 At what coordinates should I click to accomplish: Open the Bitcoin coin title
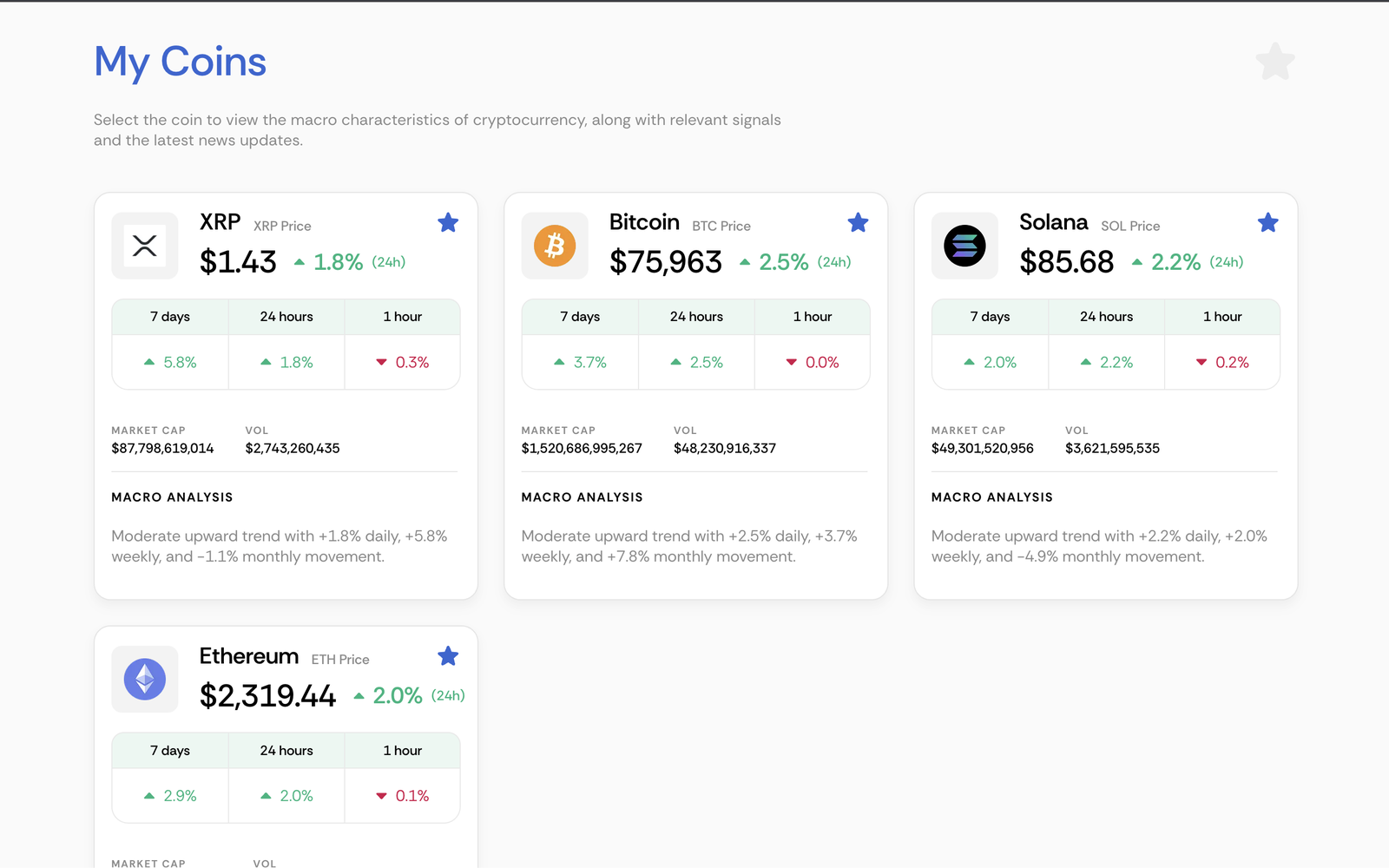644,222
